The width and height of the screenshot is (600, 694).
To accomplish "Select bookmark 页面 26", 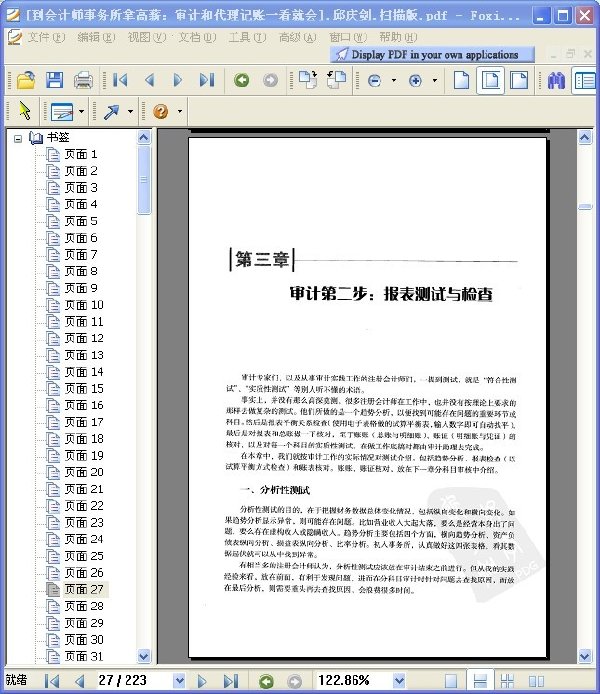I will (x=84, y=573).
